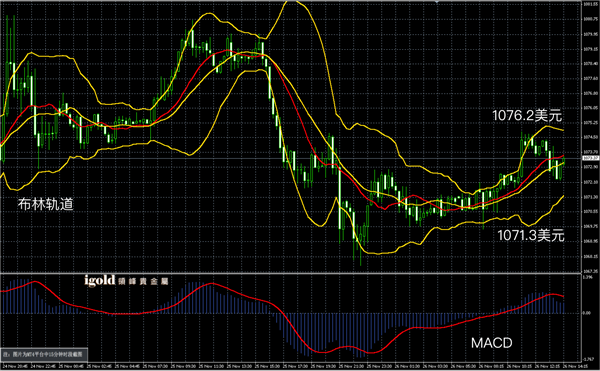
Task: Click the 1080.75 level on price axis
Action: [x=591, y=19]
